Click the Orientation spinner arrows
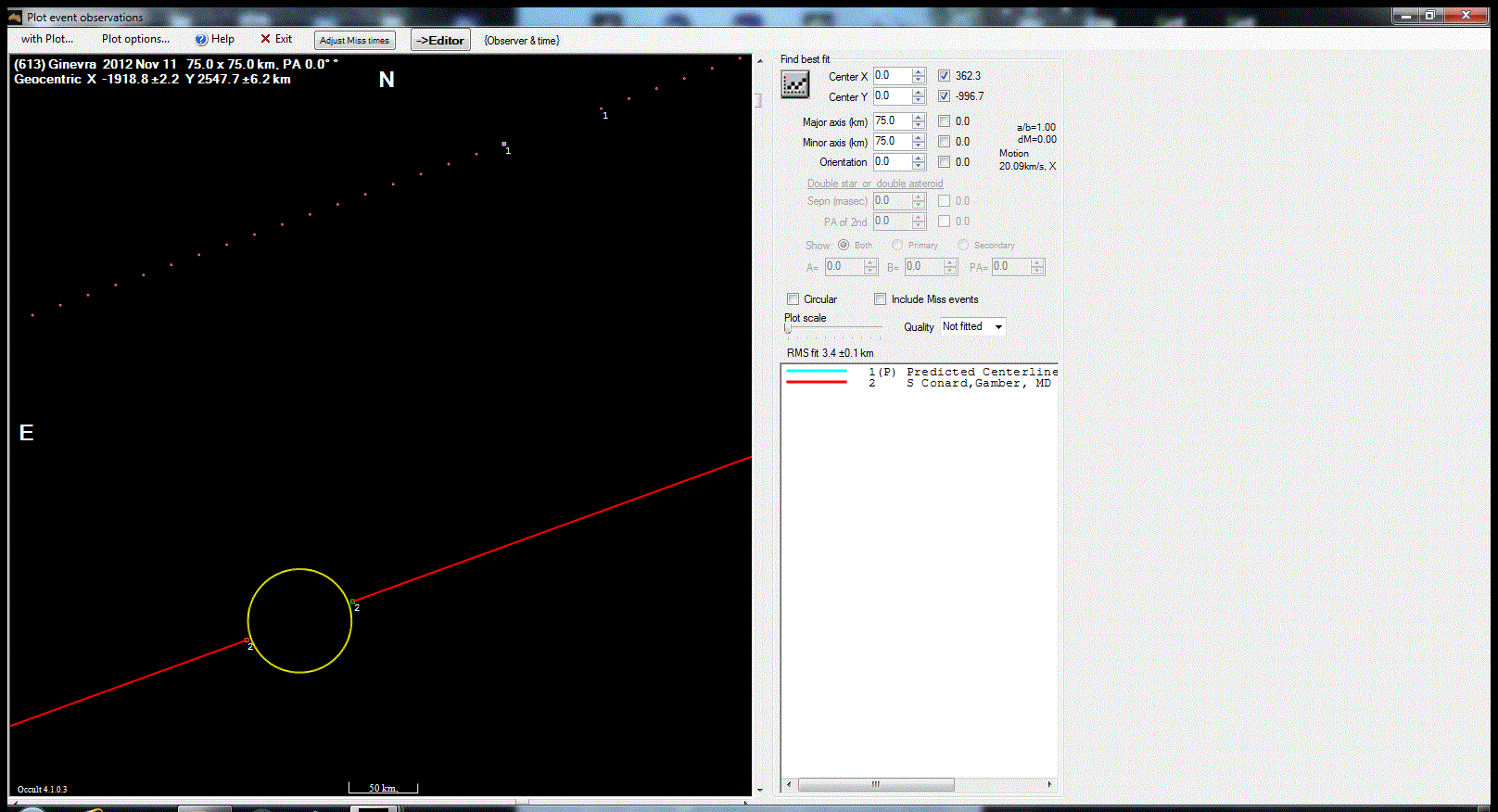The height and width of the screenshot is (812, 1498). [919, 162]
